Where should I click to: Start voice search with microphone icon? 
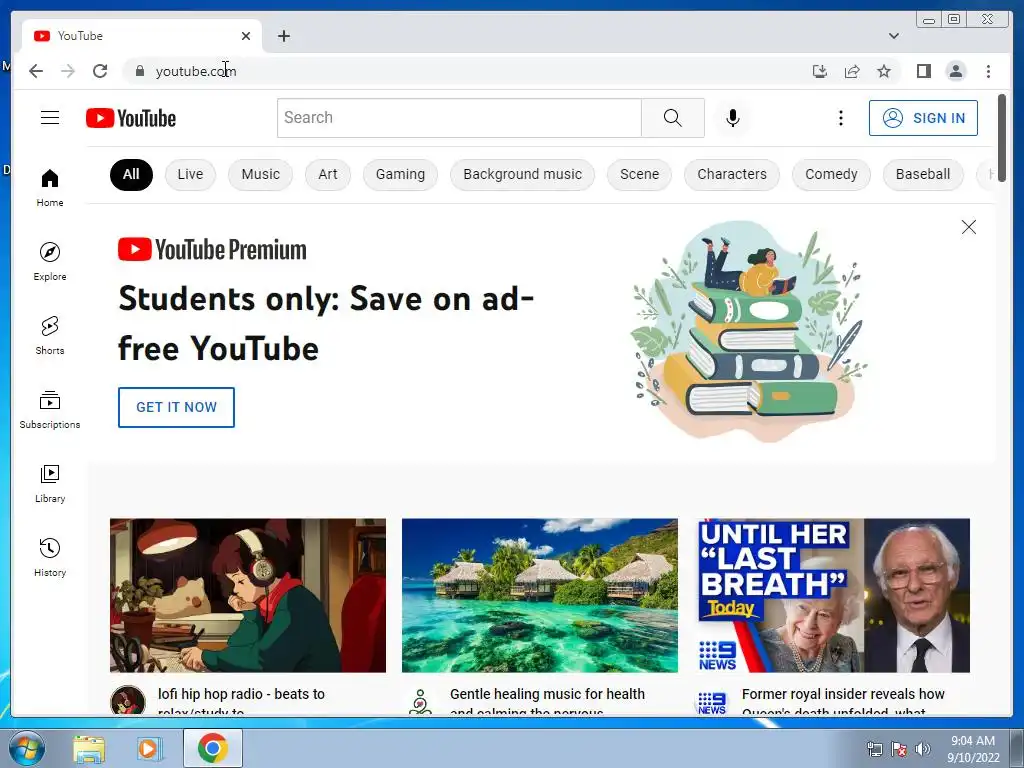click(733, 118)
